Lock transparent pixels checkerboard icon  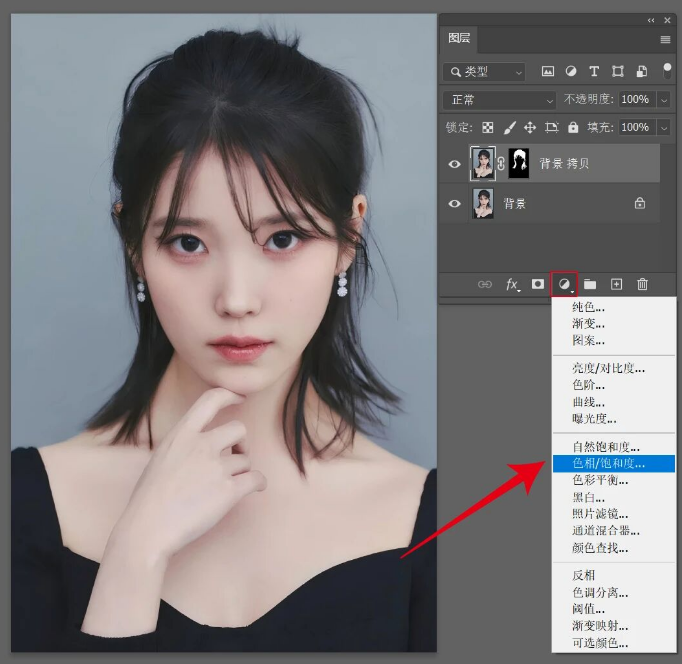[488, 127]
